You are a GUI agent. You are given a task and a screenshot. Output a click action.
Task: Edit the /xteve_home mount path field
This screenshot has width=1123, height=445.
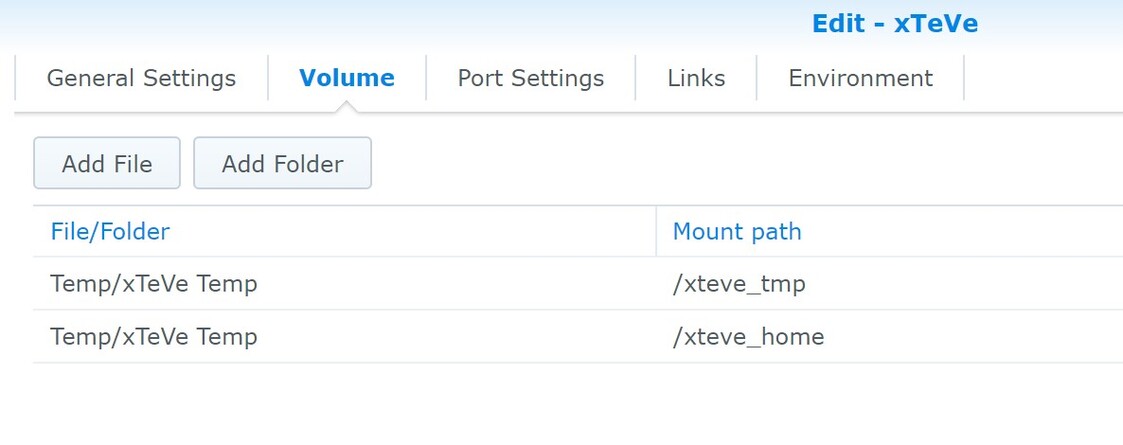[748, 337]
